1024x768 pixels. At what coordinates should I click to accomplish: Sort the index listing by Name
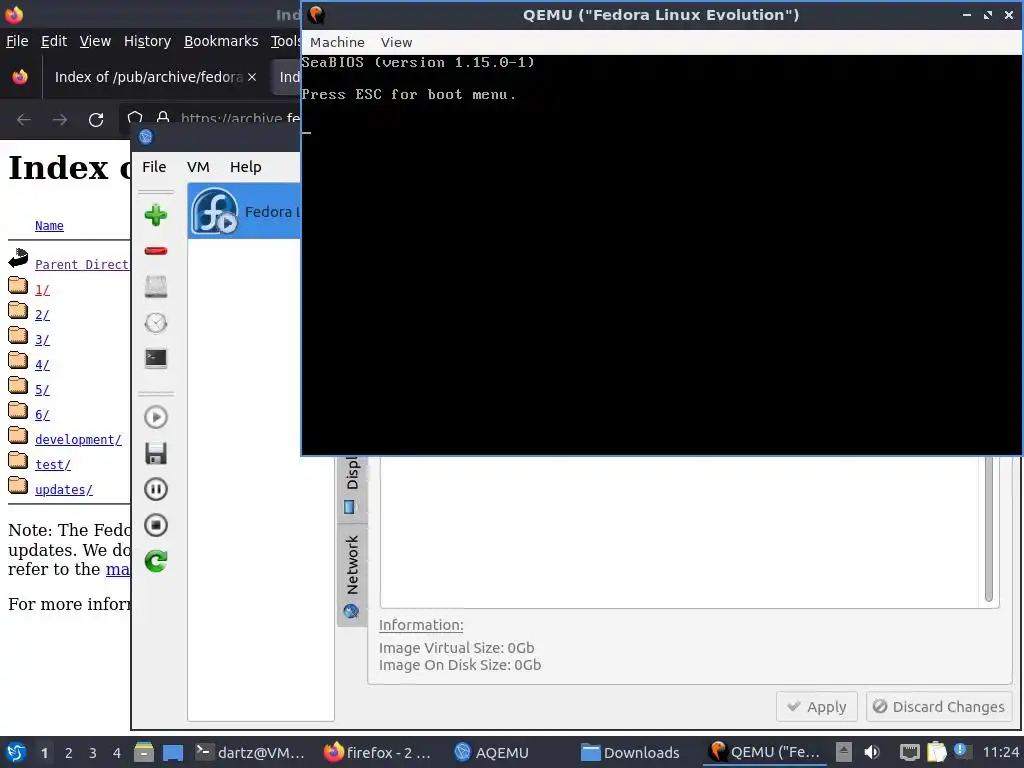pyautogui.click(x=49, y=225)
